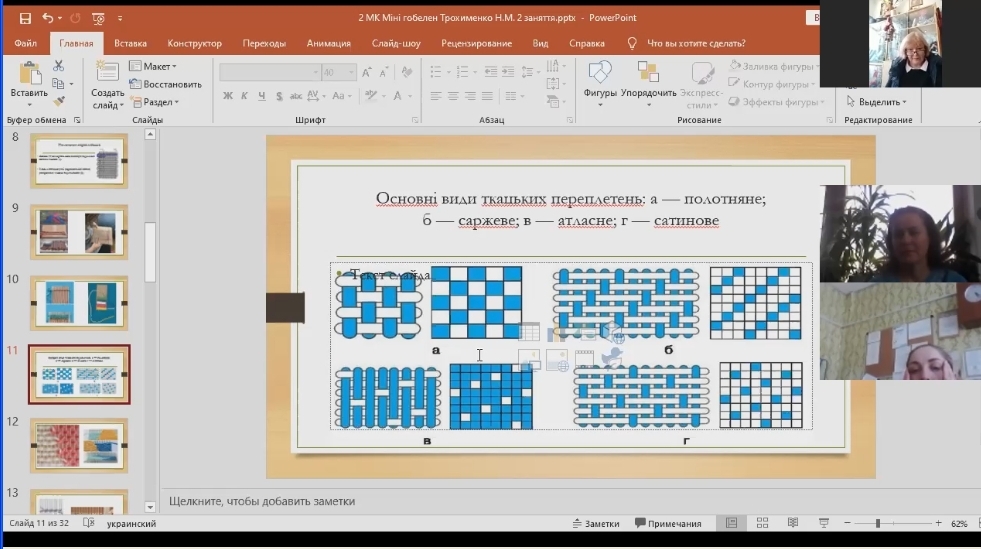The image size is (981, 549).
Task: Start slideshow from beginning via quick access icon
Action: point(98,18)
